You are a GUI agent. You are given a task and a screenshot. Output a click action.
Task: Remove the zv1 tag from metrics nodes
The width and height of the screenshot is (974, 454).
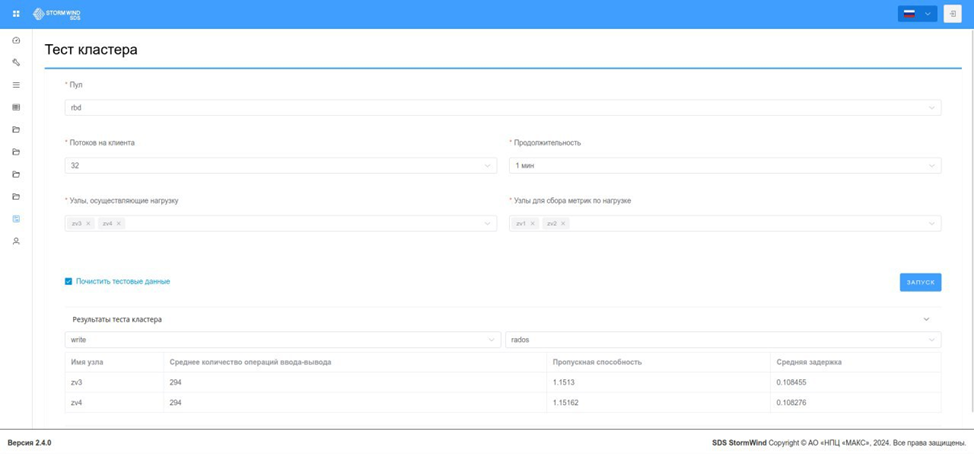pyautogui.click(x=533, y=224)
